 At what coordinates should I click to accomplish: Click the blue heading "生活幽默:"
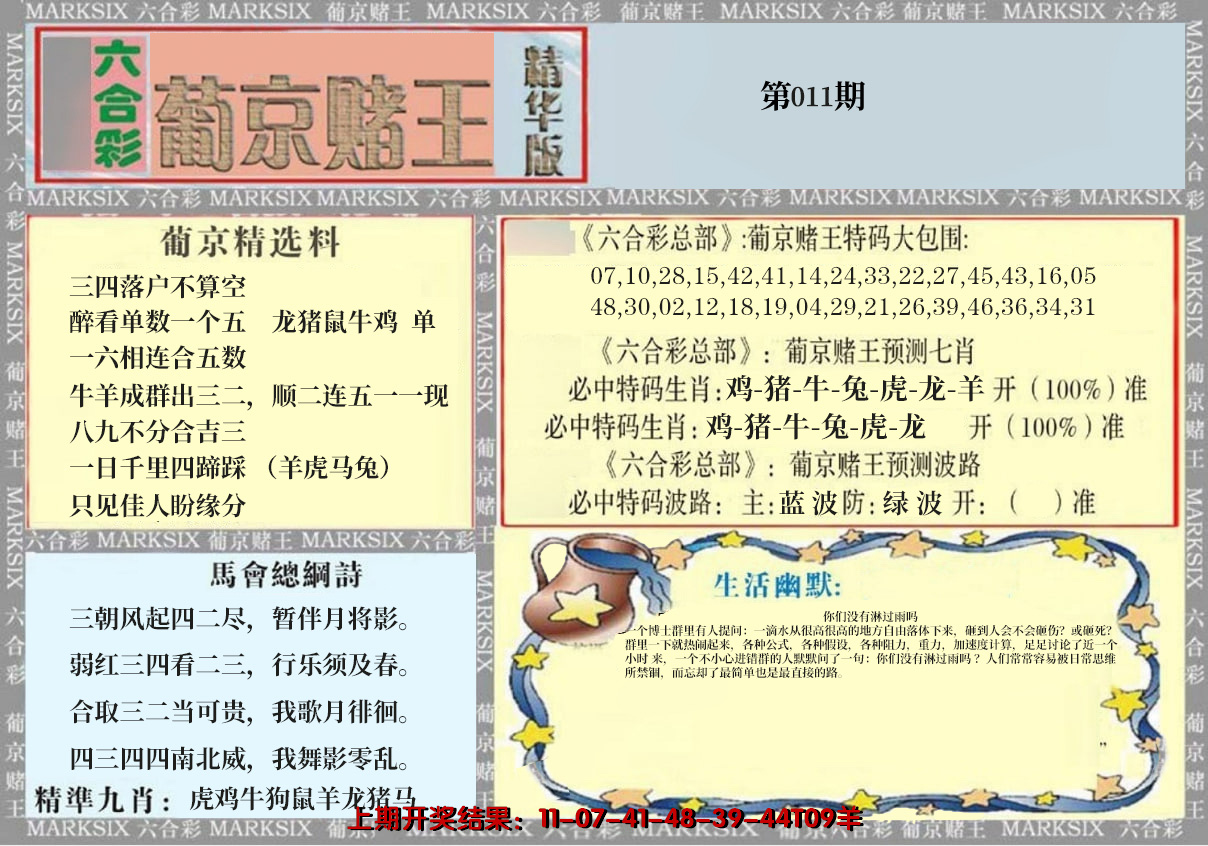coord(779,585)
